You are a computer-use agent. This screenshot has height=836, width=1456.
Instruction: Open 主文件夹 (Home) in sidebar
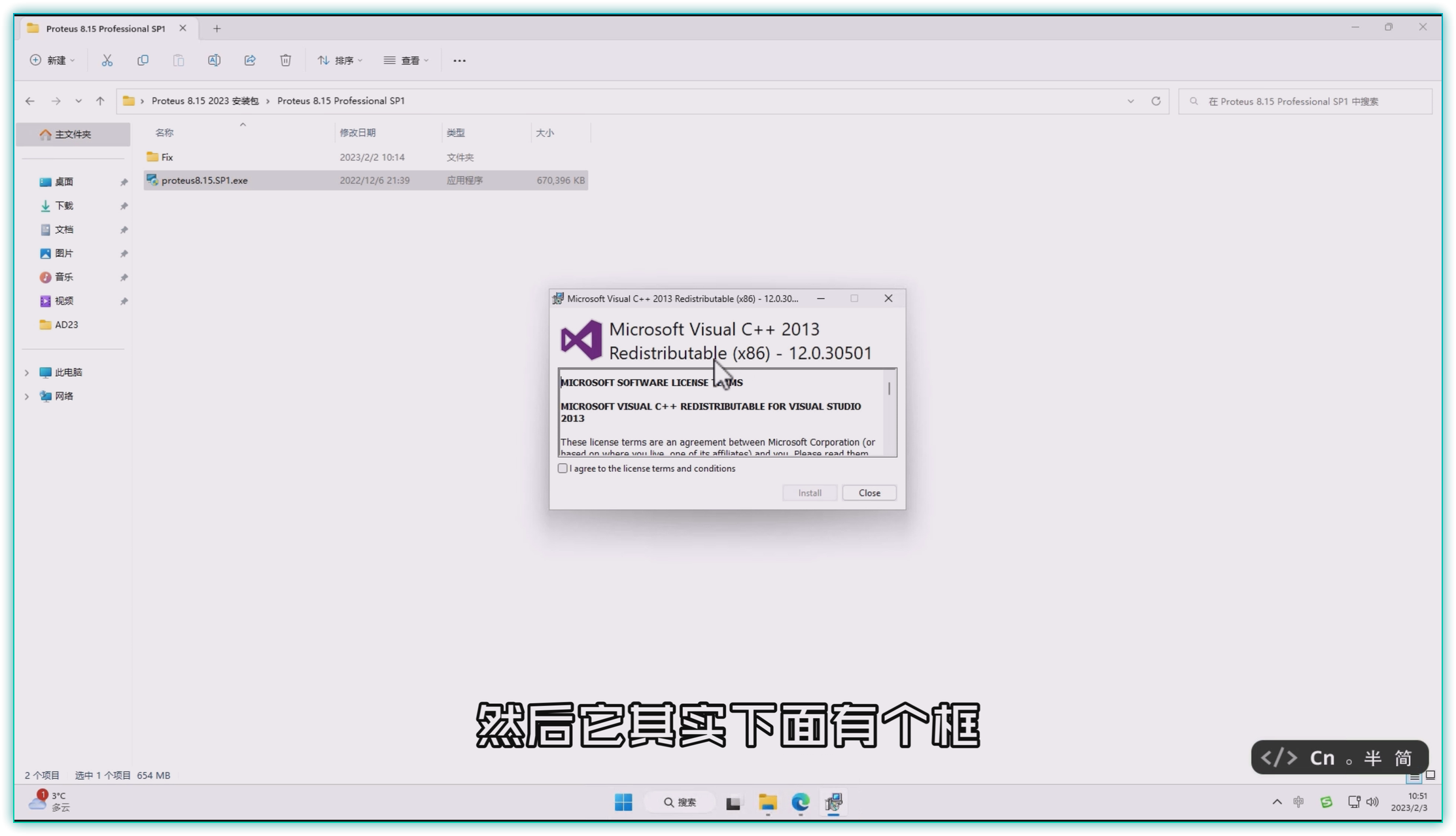click(73, 134)
